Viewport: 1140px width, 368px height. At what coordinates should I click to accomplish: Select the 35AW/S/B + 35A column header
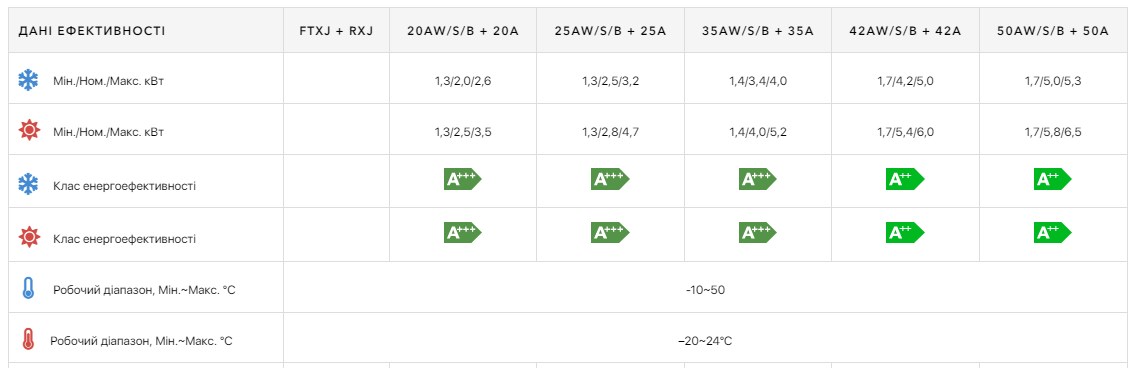tap(758, 31)
